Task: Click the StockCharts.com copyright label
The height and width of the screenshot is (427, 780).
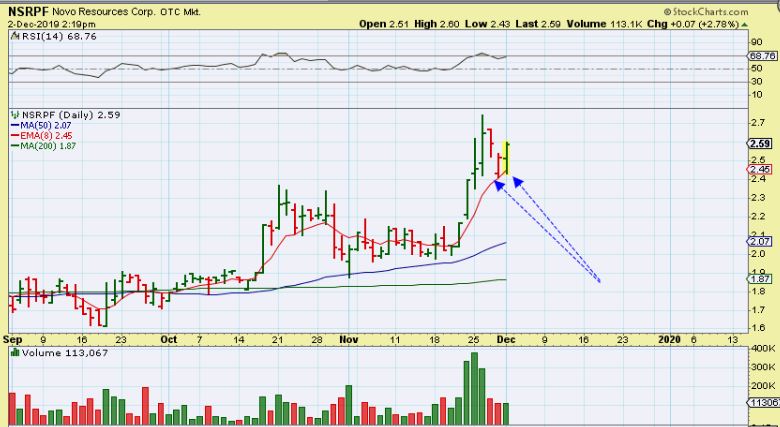Action: [x=706, y=11]
